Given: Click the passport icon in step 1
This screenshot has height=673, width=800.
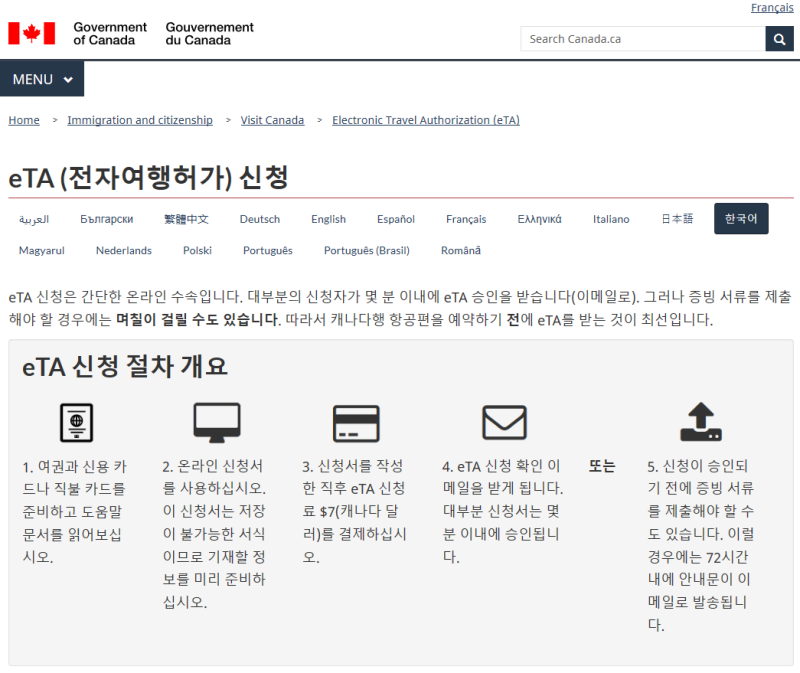Looking at the screenshot, I should (x=77, y=422).
